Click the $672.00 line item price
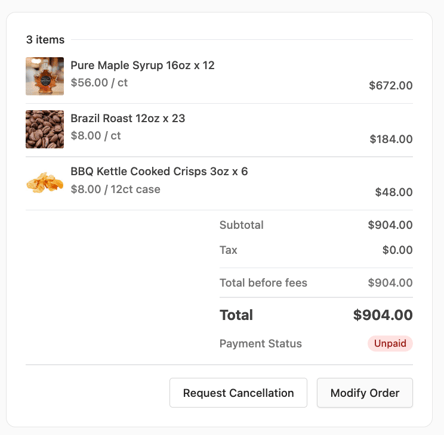The width and height of the screenshot is (444, 435). [x=391, y=85]
